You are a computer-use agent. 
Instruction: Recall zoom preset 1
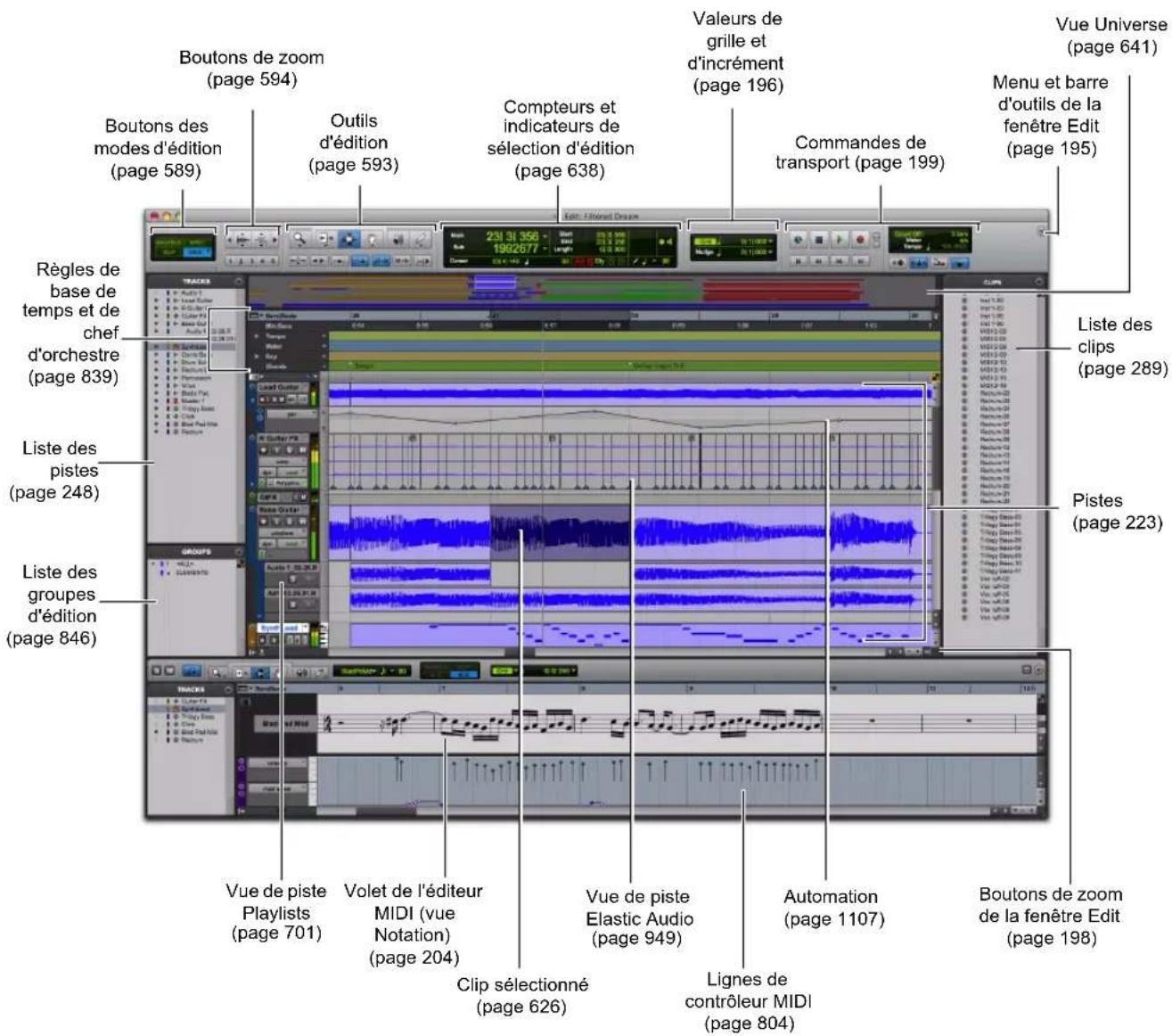230,261
